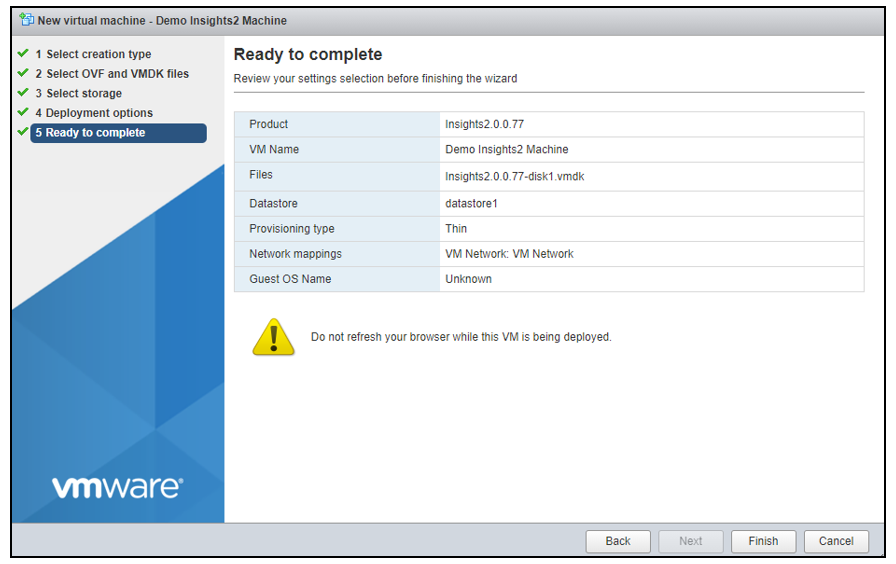Click the Demo Insights2 Machine VM name value
Image resolution: width=896 pixels, height=564 pixels.
507,149
